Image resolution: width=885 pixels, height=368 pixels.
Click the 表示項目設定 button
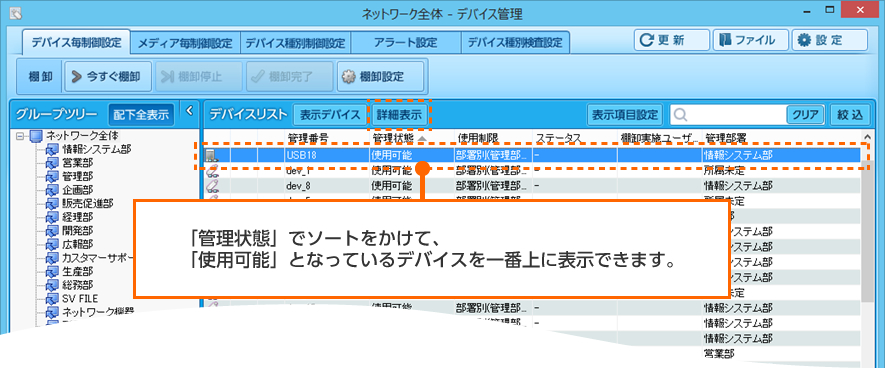(625, 115)
